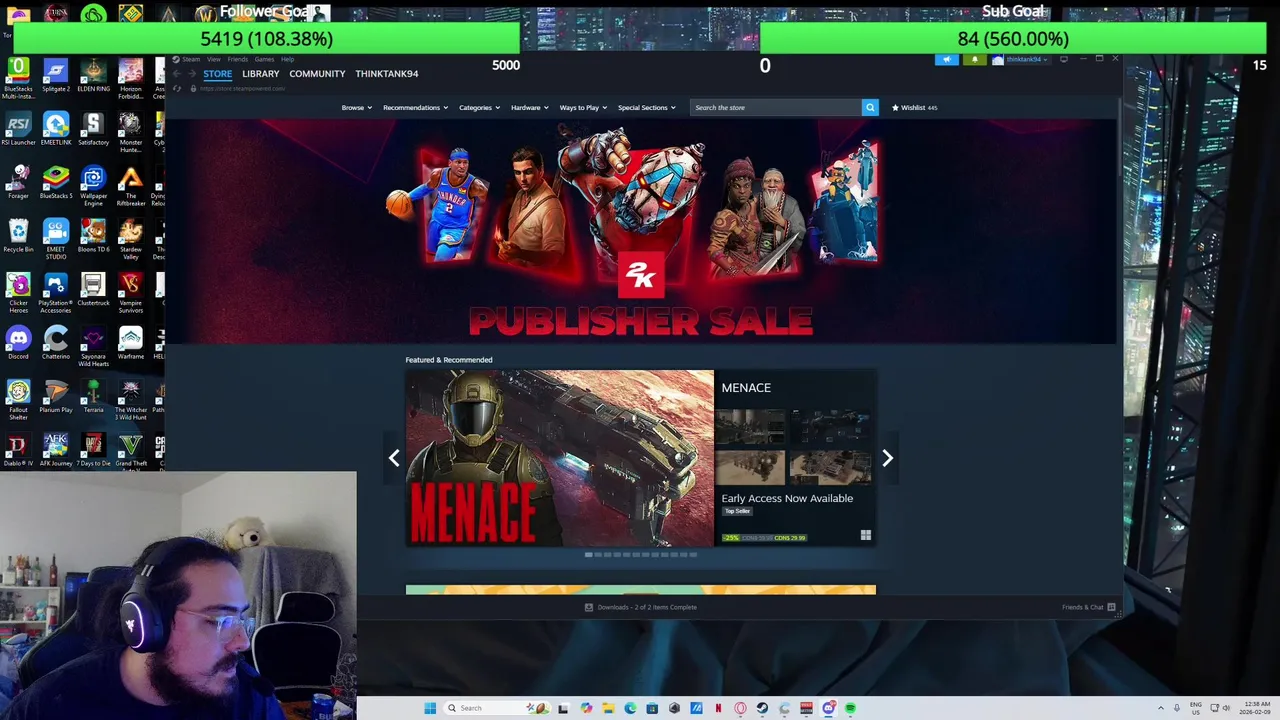Viewport: 1280px width, 720px height.
Task: Click the store search magnifier button
Action: click(x=870, y=107)
